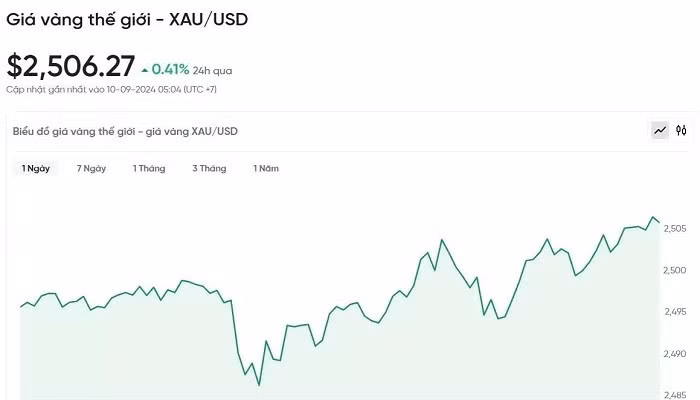This screenshot has height=400, width=700.
Task: Click the $2,506.27 gold price figure
Action: click(x=70, y=66)
